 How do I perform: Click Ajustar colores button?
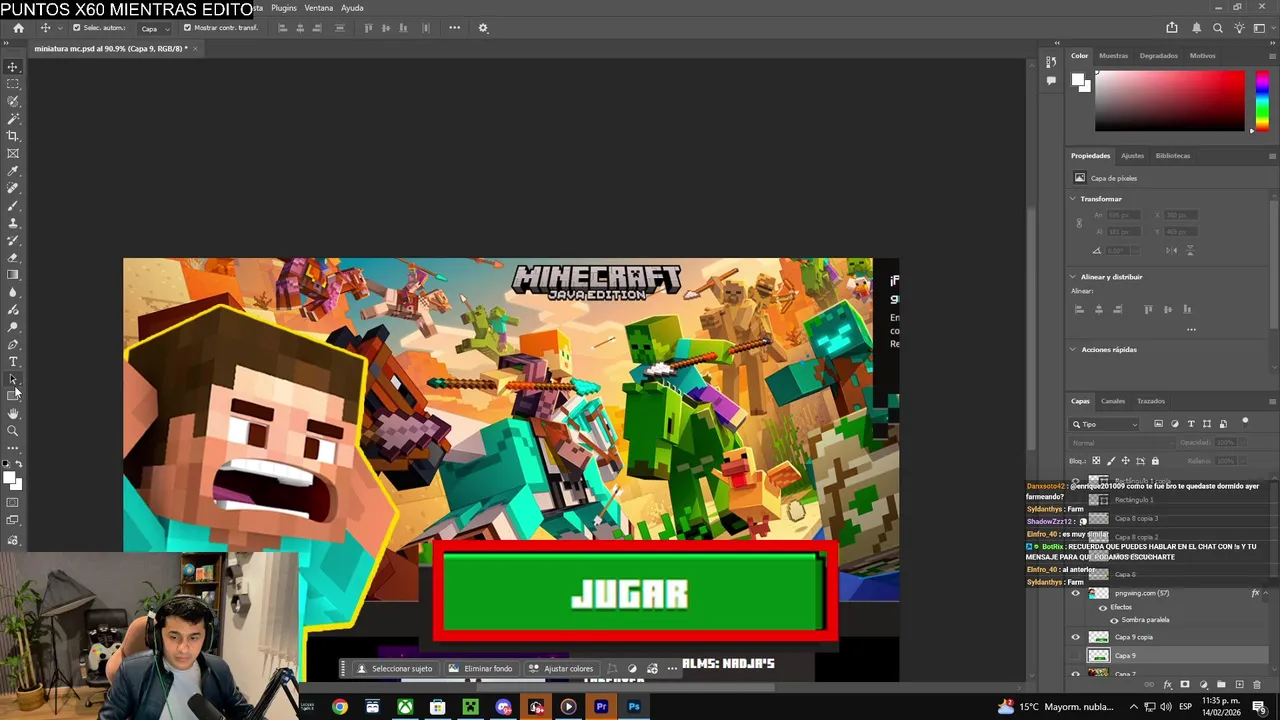coord(561,669)
